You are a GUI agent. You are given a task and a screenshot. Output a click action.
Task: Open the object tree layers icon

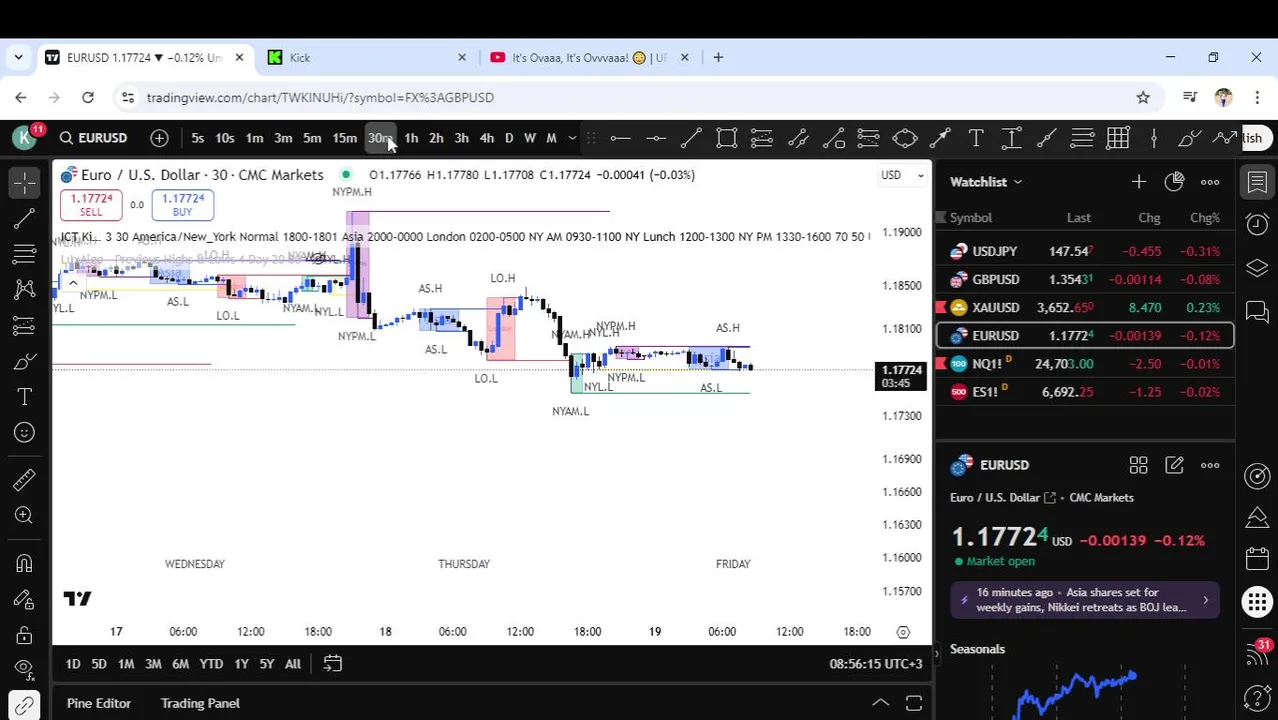point(1257,268)
